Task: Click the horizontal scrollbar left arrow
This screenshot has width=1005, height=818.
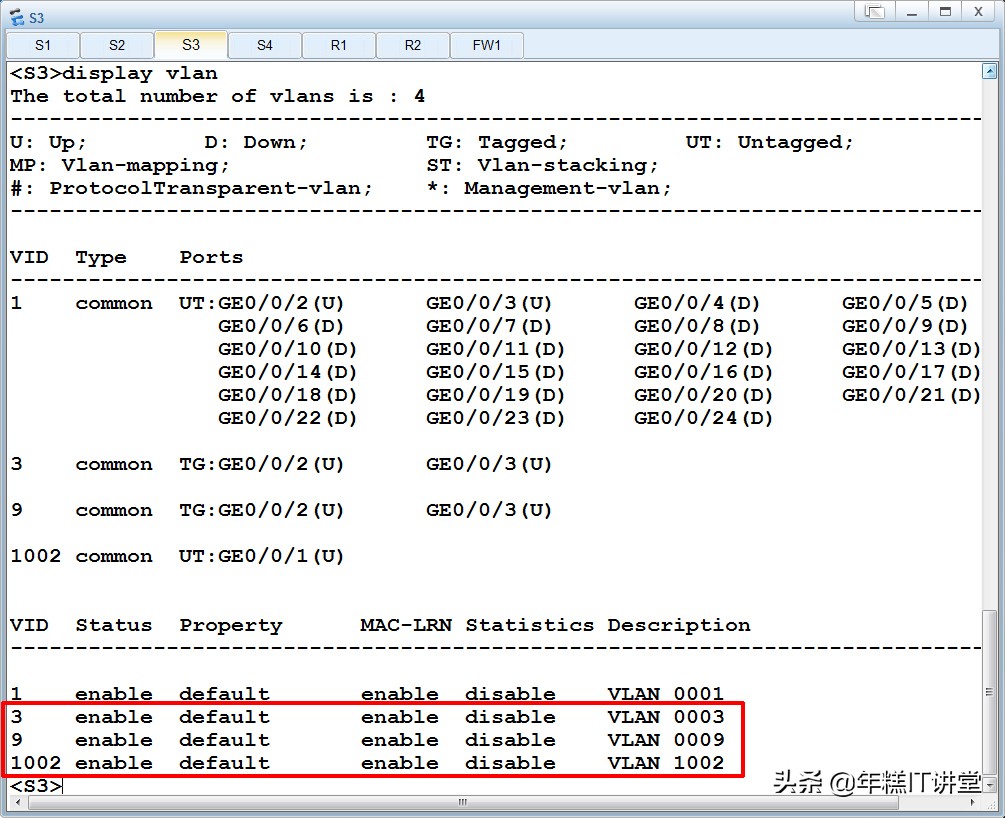Action: [17, 802]
